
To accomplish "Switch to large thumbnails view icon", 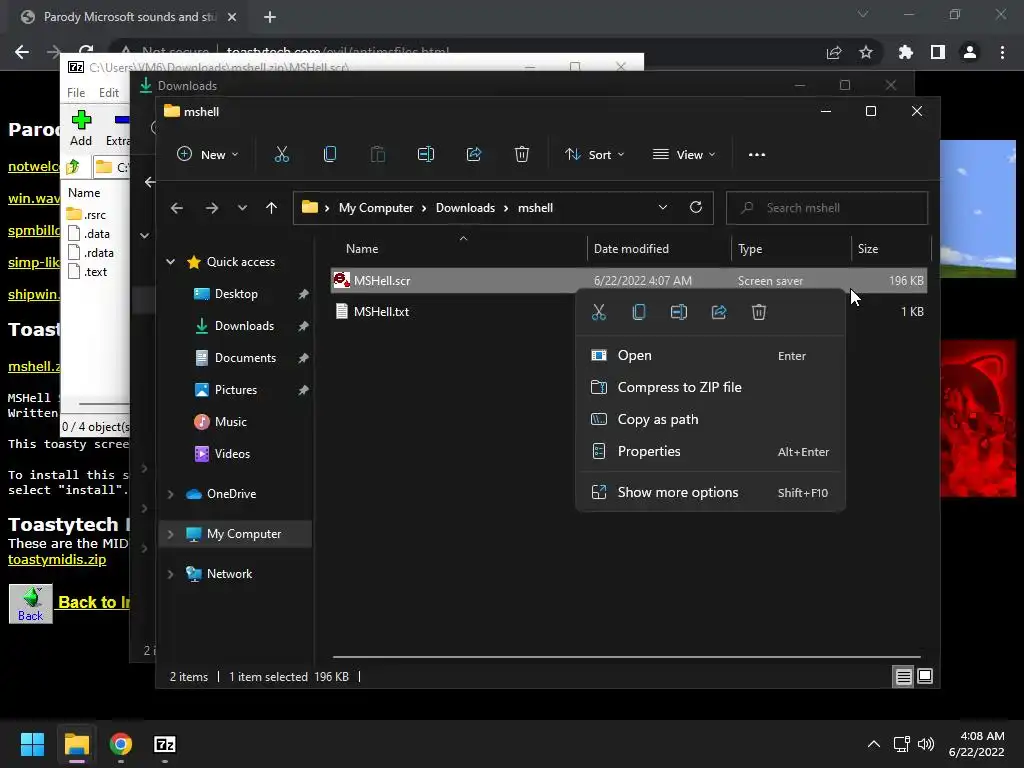I will pyautogui.click(x=925, y=677).
